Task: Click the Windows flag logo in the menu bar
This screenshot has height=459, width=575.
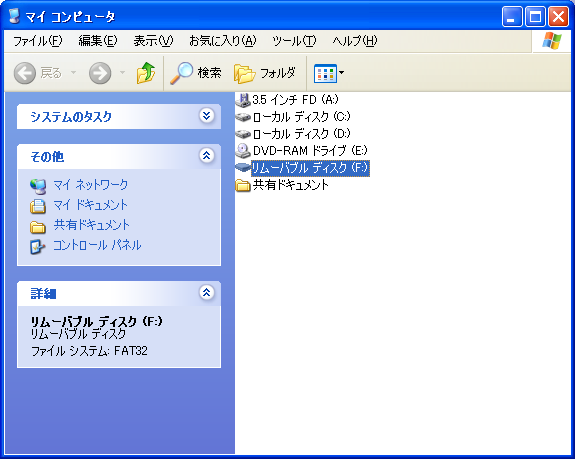Action: point(552,41)
